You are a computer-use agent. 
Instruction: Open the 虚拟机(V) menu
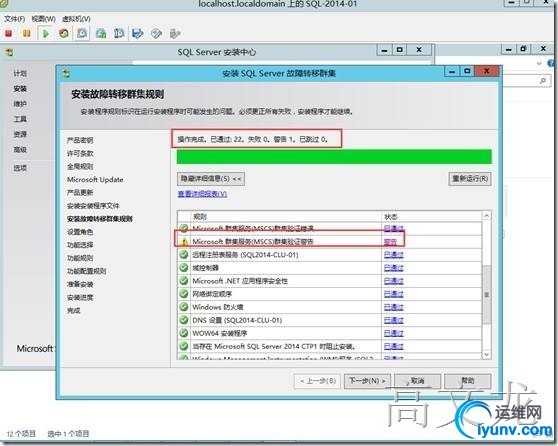click(76, 19)
